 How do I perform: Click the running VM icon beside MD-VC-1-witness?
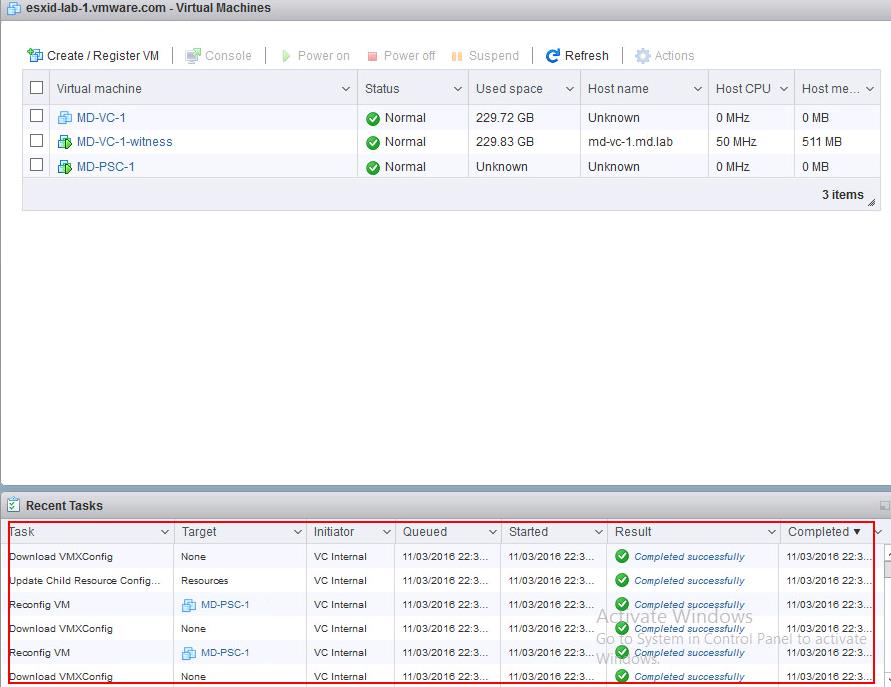click(65, 141)
